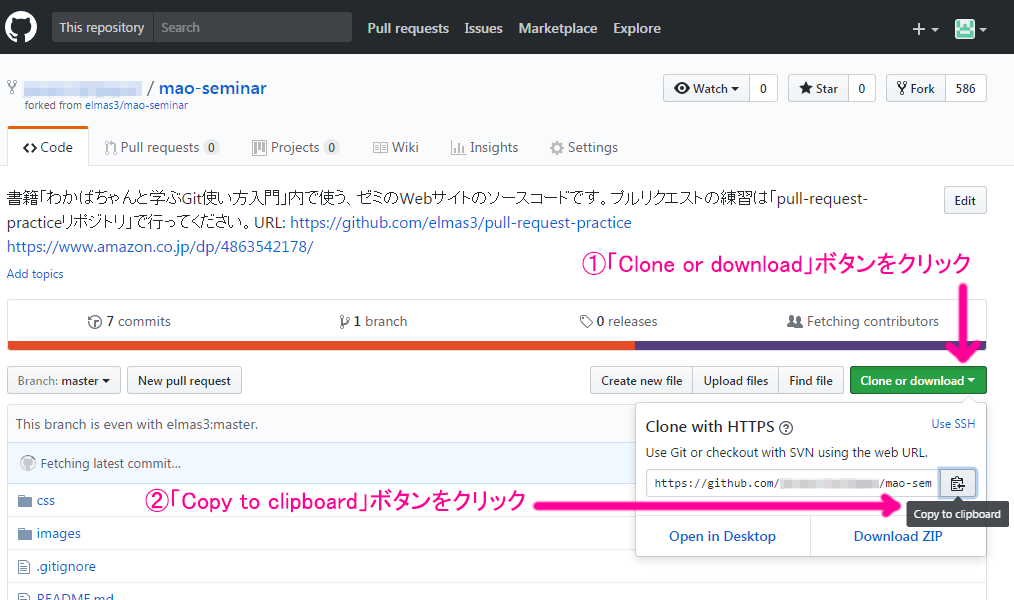Click the purple language bar segment

[810, 345]
